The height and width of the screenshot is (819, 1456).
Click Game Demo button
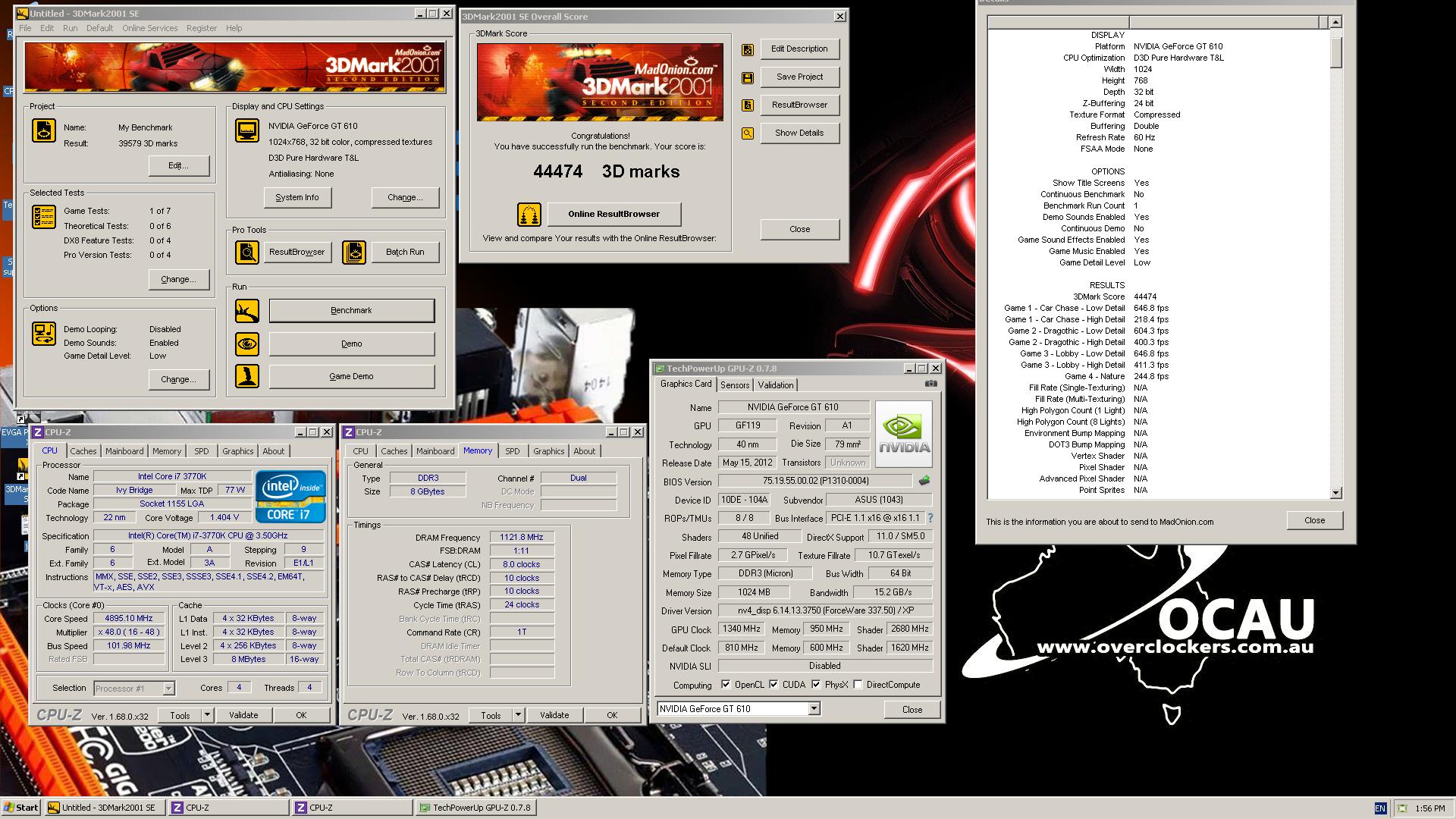point(352,376)
